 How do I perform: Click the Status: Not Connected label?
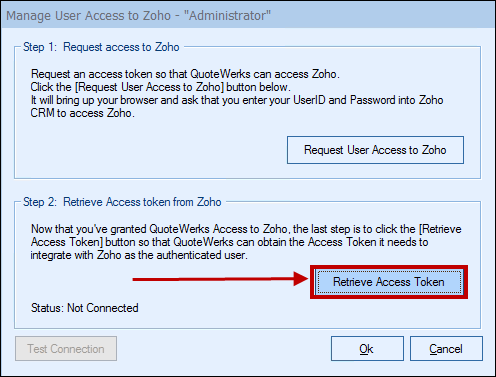[85, 308]
